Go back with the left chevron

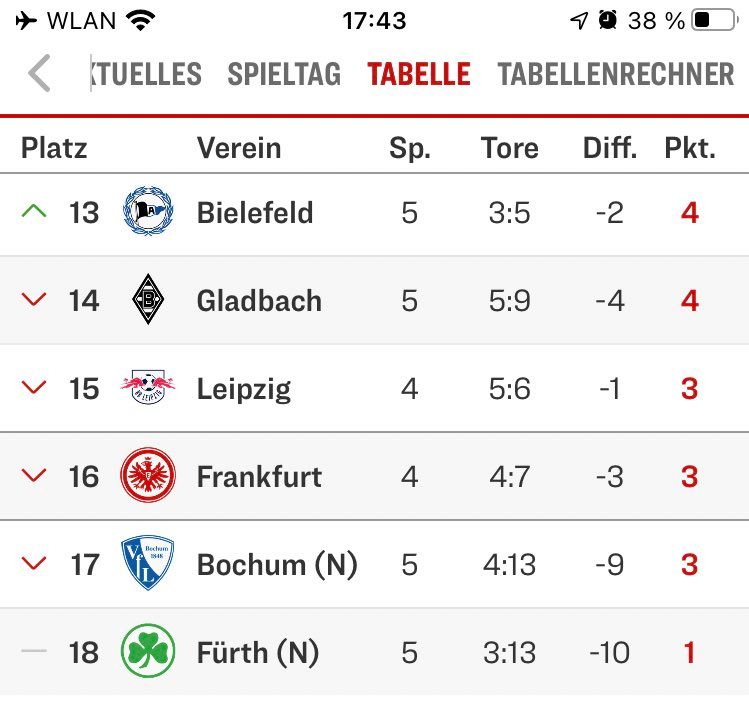click(x=39, y=74)
